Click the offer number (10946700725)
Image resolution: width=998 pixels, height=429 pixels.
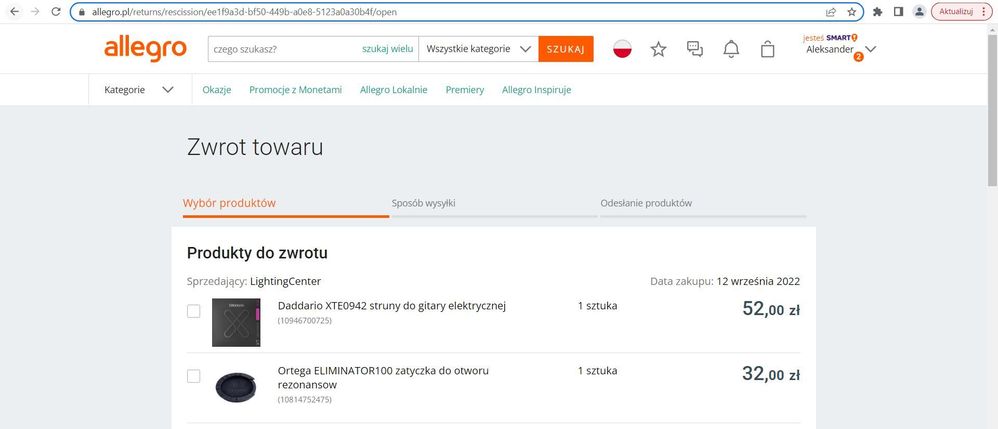(305, 321)
